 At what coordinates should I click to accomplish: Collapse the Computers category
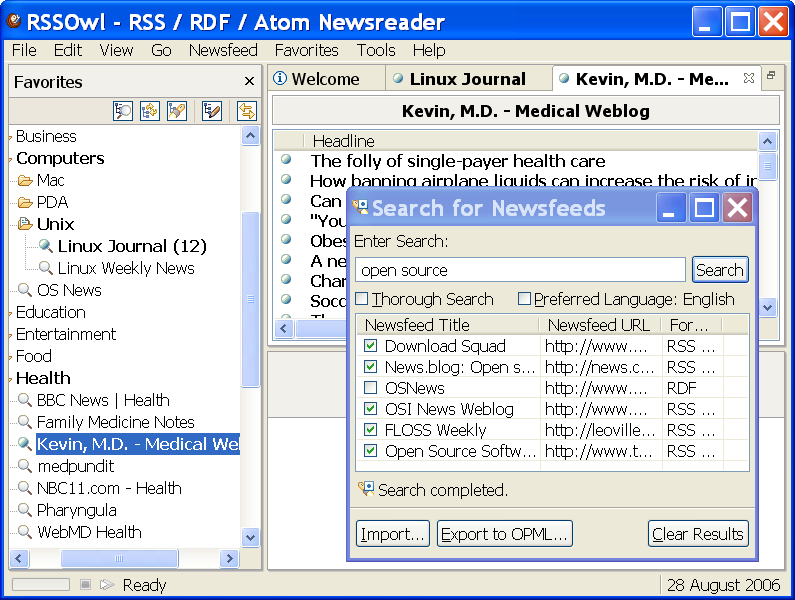[x=11, y=159]
